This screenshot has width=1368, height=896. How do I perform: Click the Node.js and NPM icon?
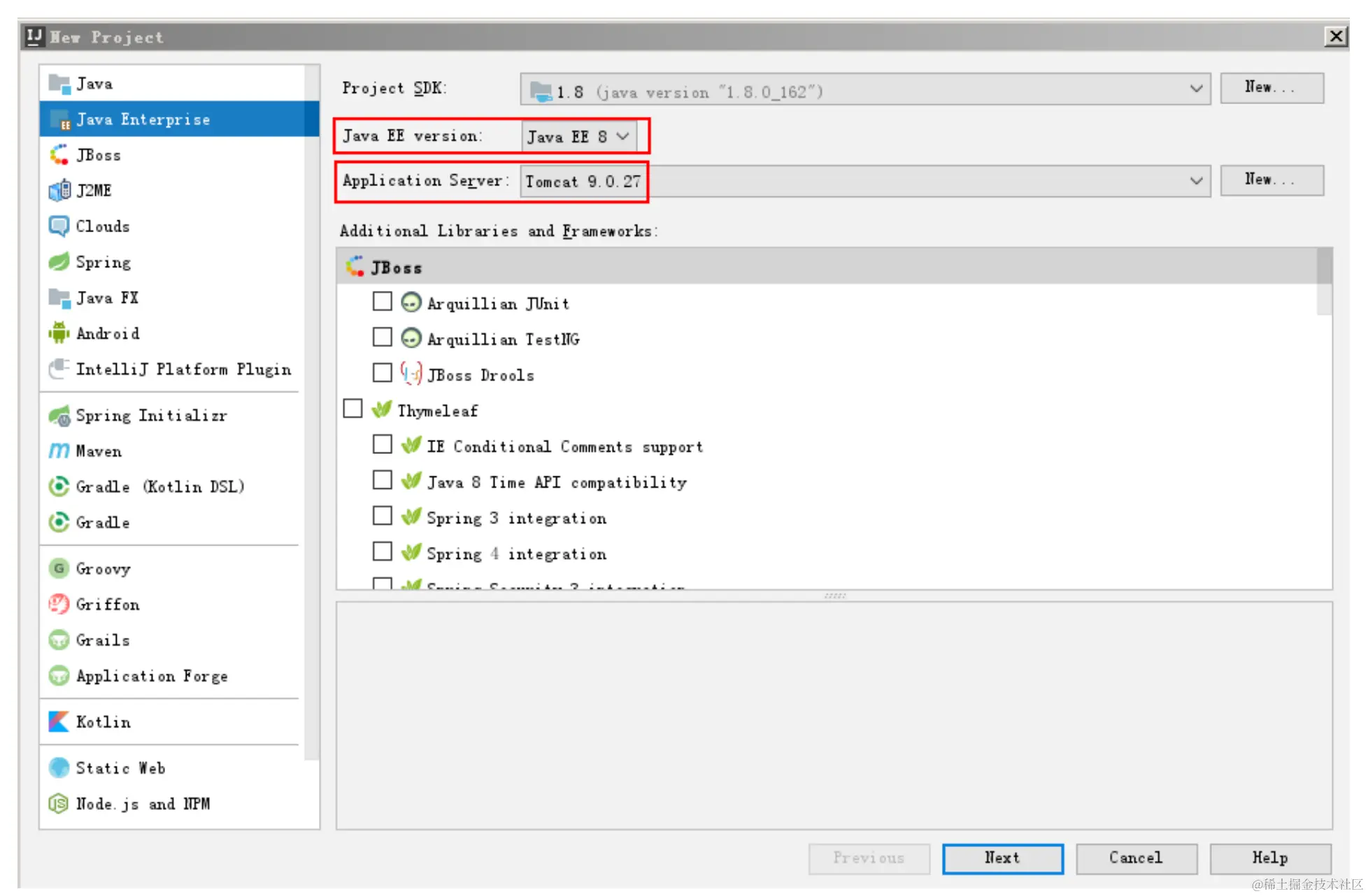59,804
